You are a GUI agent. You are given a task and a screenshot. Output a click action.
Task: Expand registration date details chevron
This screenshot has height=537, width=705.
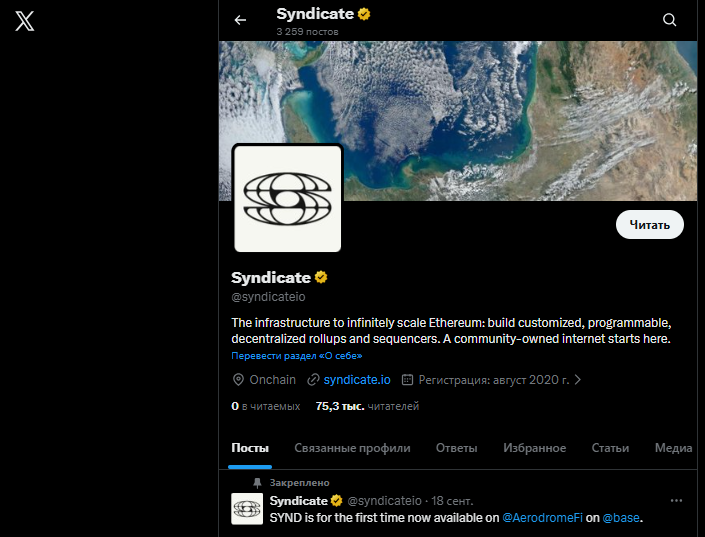(578, 380)
